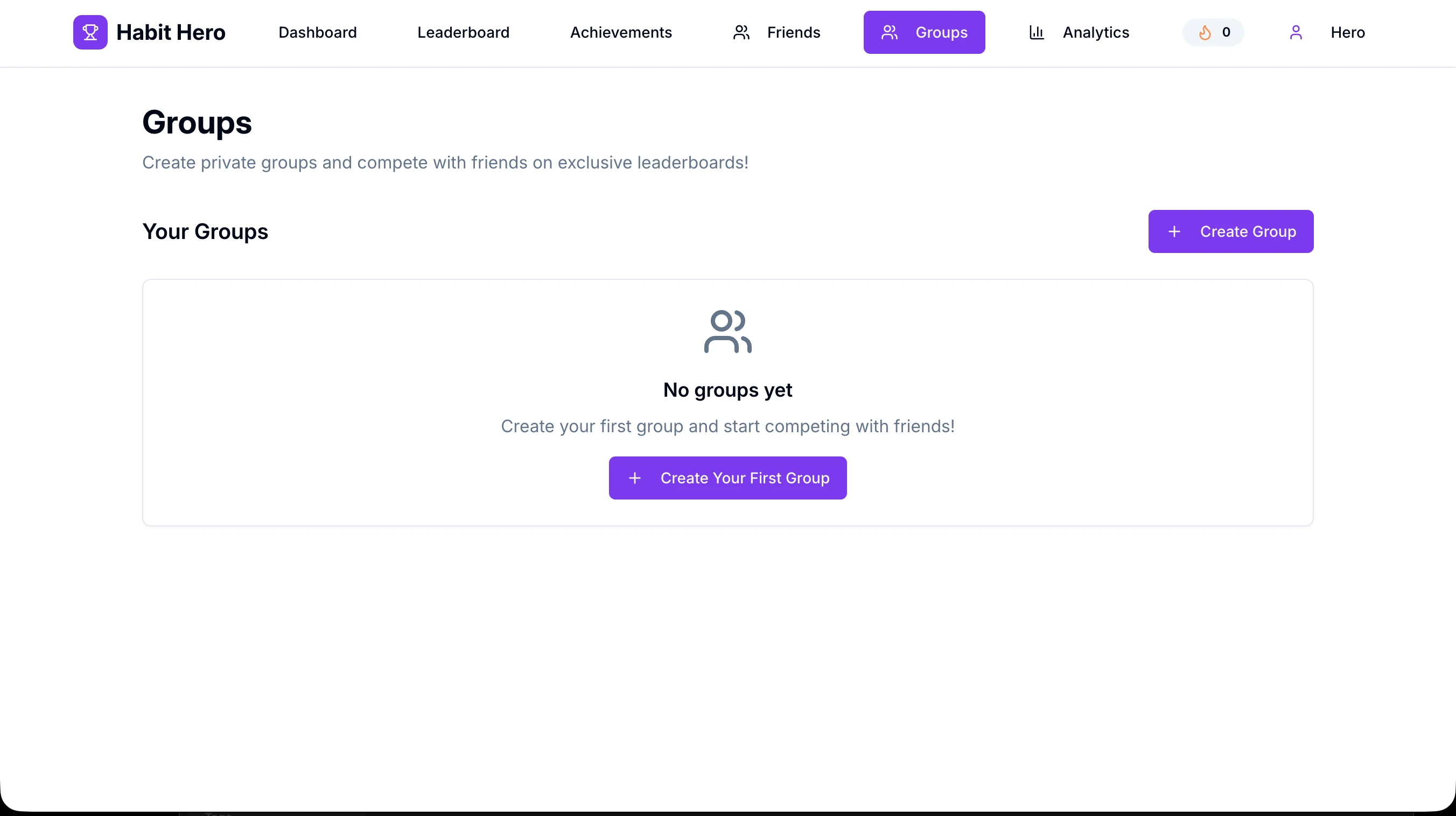
Task: Click the Groups people icon in navbar
Action: [x=889, y=32]
